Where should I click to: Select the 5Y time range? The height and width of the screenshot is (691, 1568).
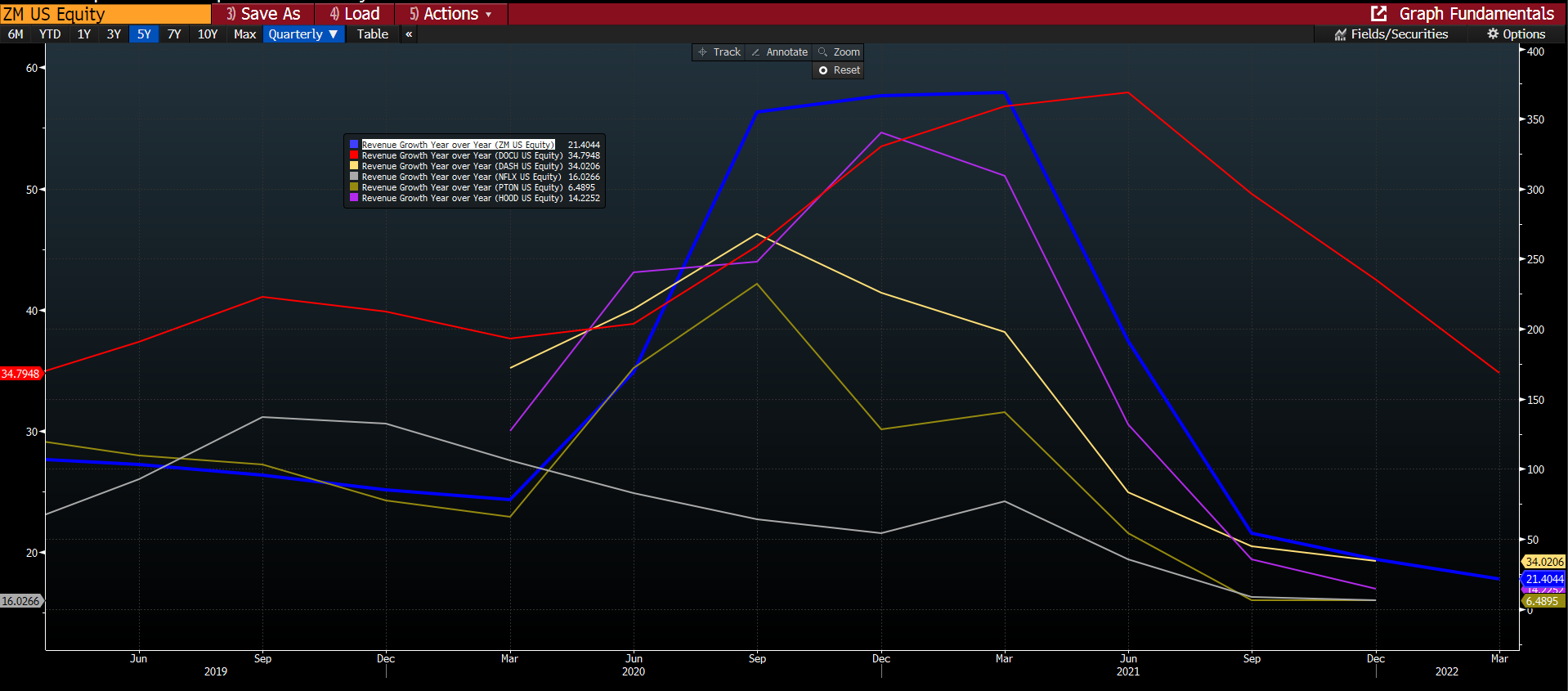pos(144,34)
